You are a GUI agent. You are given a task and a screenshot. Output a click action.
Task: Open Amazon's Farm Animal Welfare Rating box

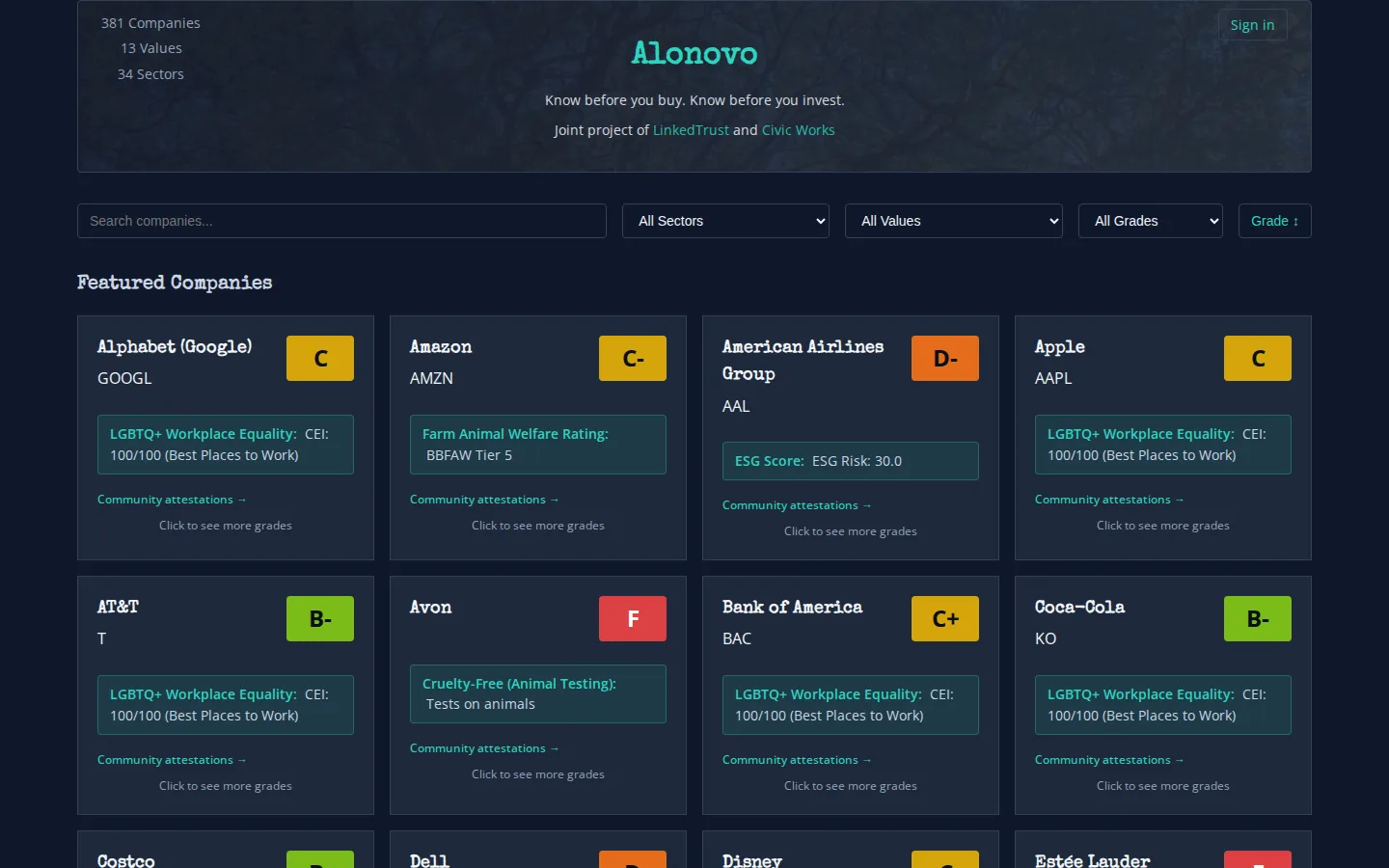coord(538,445)
